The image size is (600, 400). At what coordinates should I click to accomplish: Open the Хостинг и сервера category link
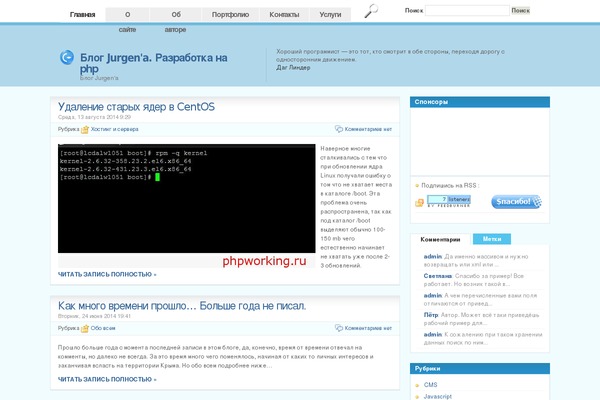pyautogui.click(x=114, y=129)
